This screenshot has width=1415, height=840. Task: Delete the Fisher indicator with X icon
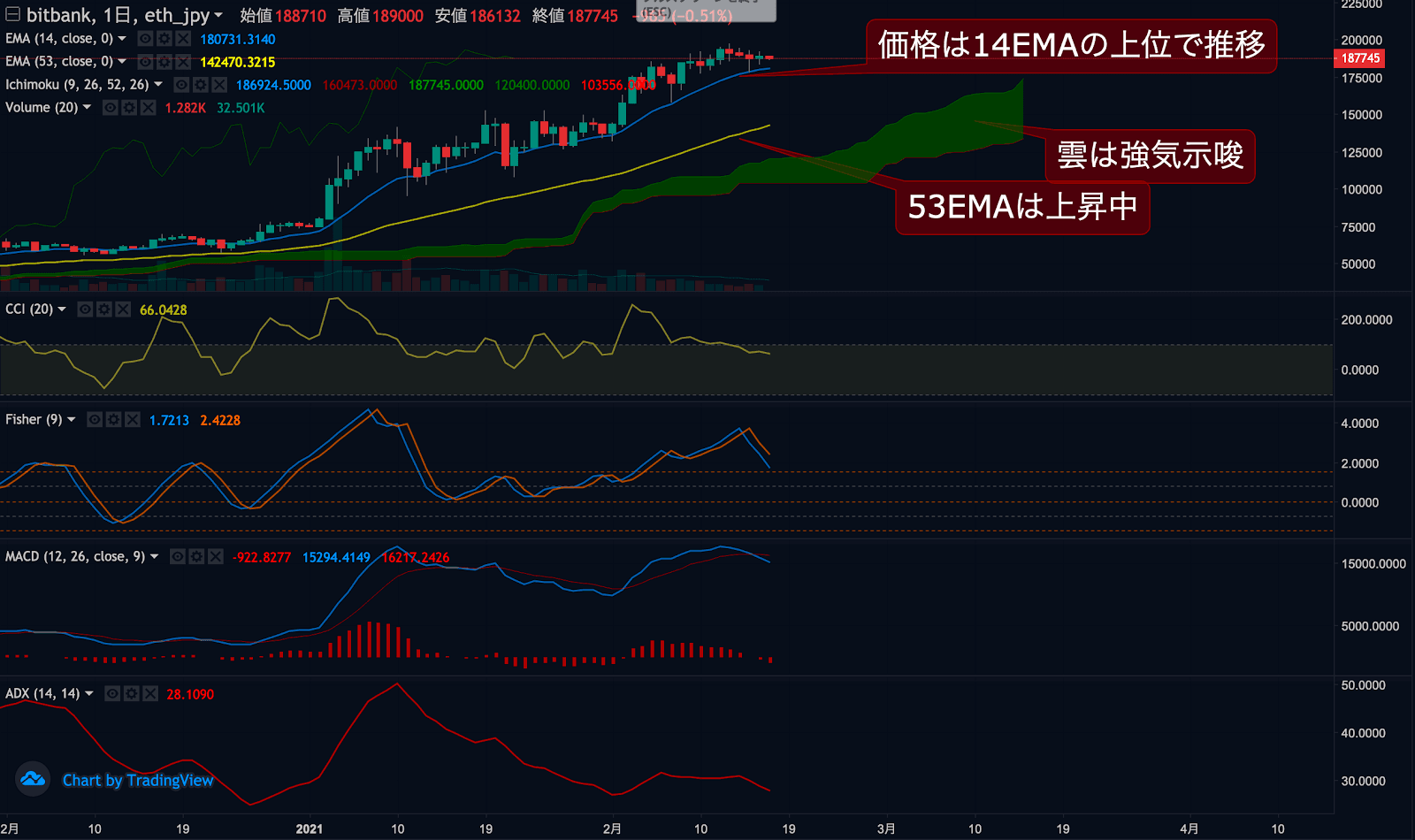[132, 420]
